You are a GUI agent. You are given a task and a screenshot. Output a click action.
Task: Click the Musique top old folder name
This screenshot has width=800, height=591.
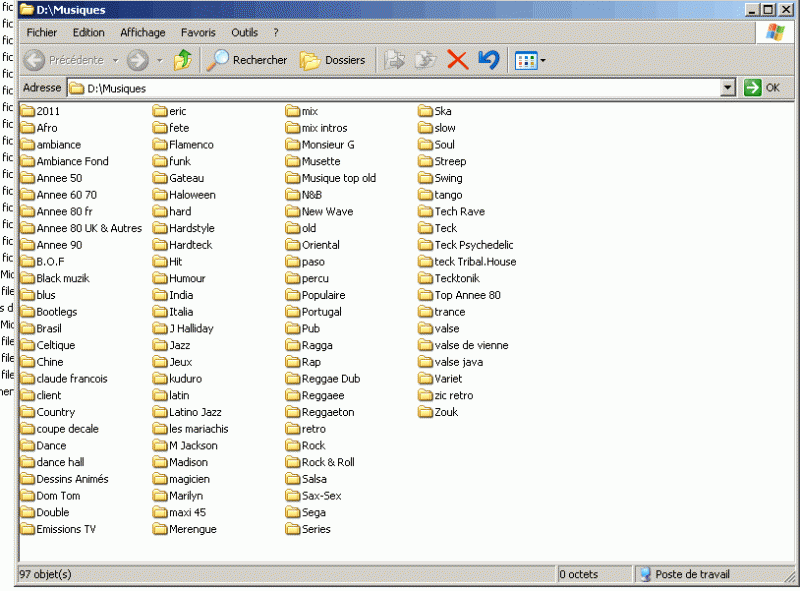pyautogui.click(x=339, y=178)
